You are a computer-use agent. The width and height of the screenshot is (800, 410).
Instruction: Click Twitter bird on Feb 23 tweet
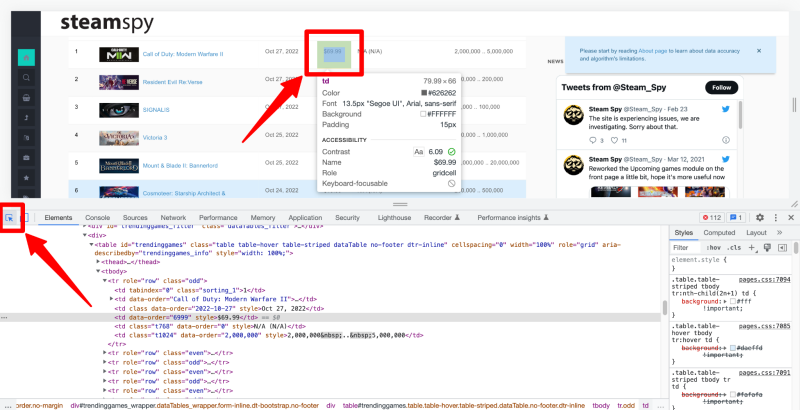(726, 109)
